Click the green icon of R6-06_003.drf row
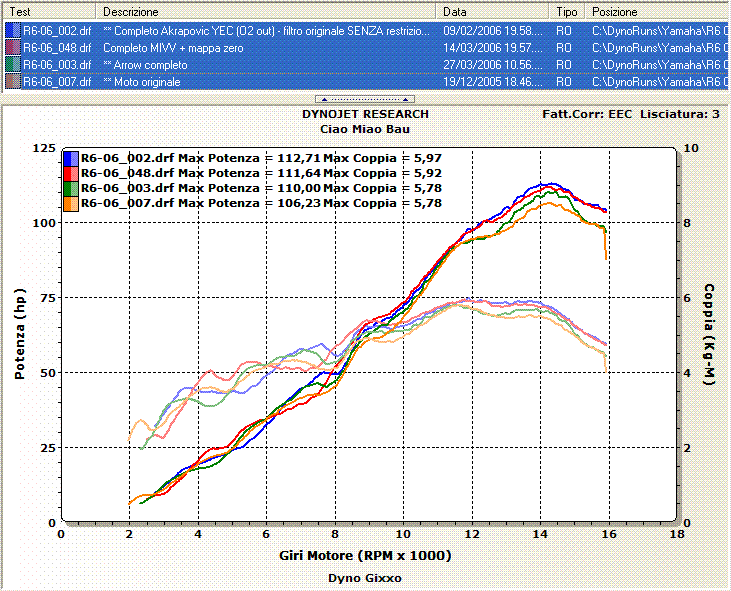 (13, 64)
